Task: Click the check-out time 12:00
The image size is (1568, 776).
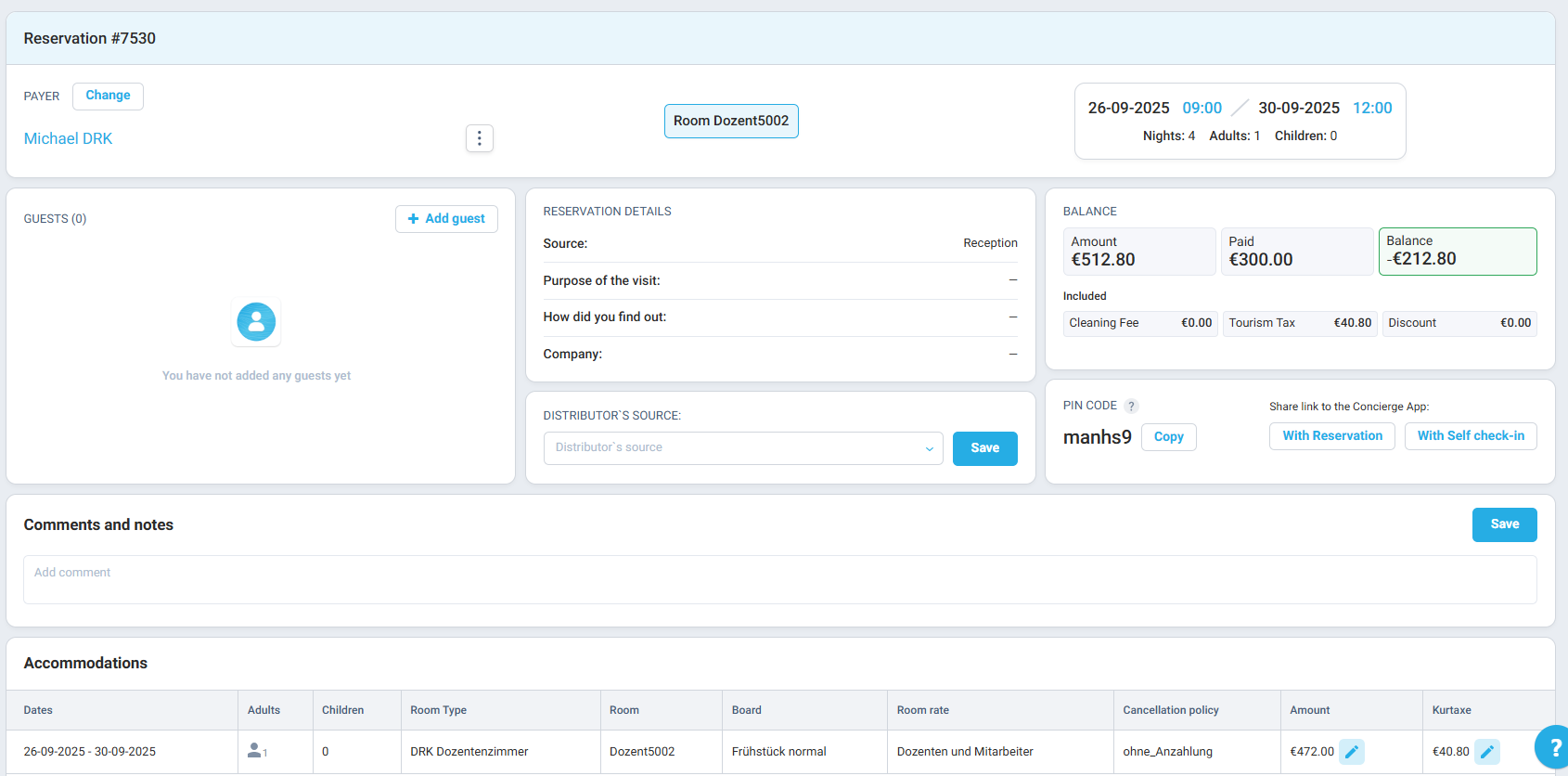Action: click(1372, 108)
